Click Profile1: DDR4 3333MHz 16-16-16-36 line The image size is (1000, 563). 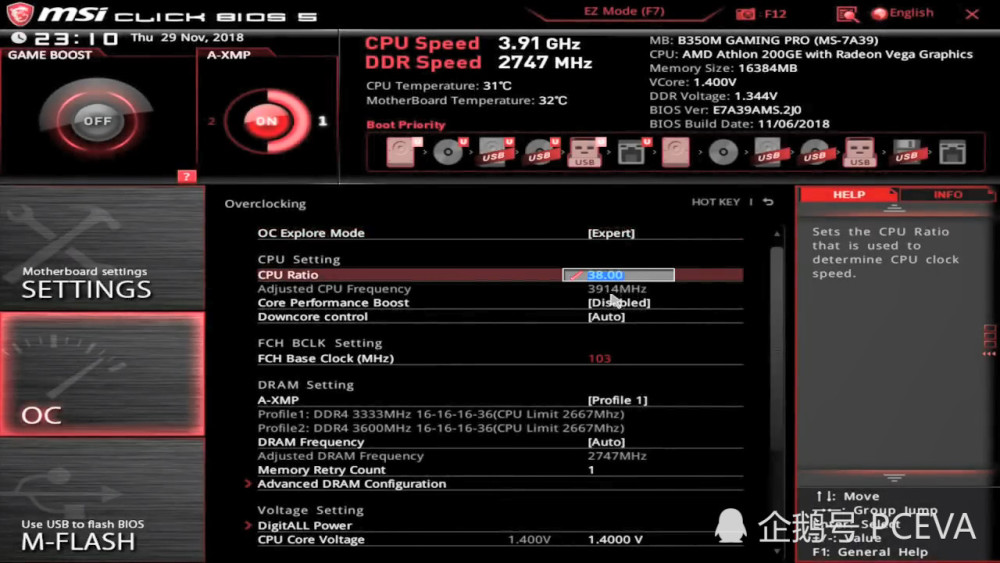[441, 414]
